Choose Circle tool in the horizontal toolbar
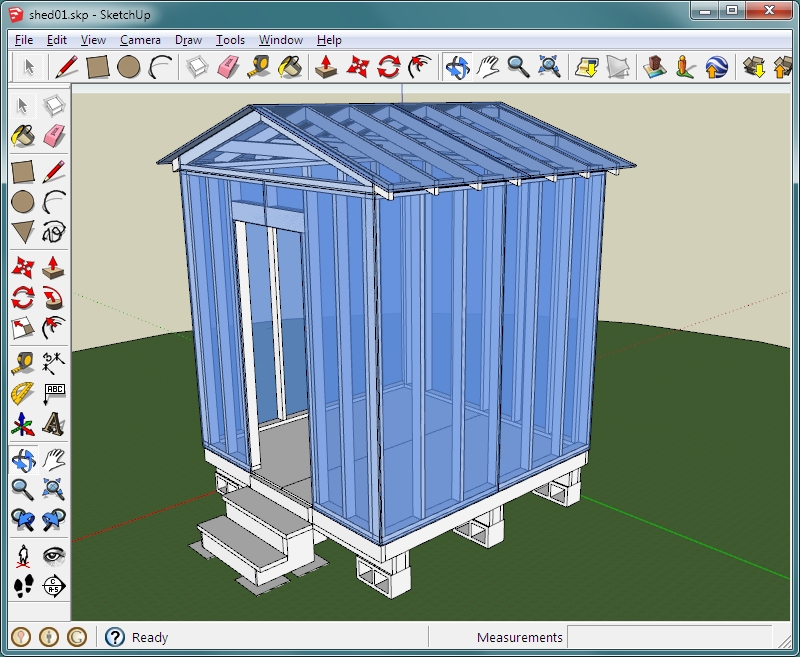The width and height of the screenshot is (800, 657). click(x=129, y=67)
